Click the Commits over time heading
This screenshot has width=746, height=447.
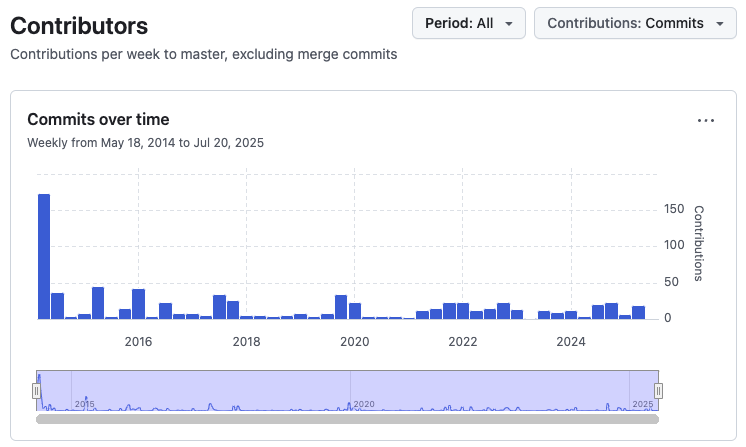click(x=98, y=120)
